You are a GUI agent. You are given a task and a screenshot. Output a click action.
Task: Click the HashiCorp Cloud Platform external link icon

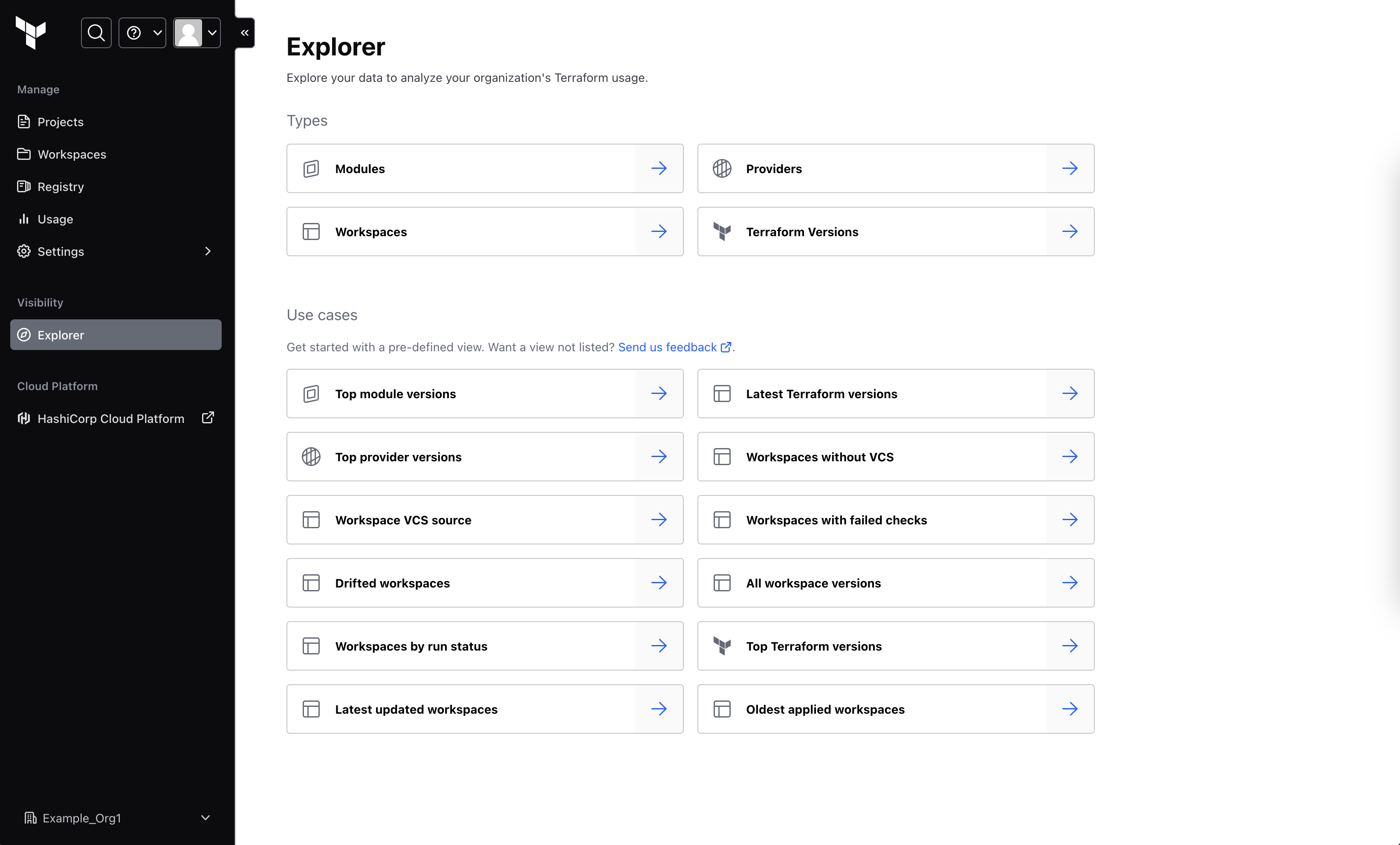point(207,418)
